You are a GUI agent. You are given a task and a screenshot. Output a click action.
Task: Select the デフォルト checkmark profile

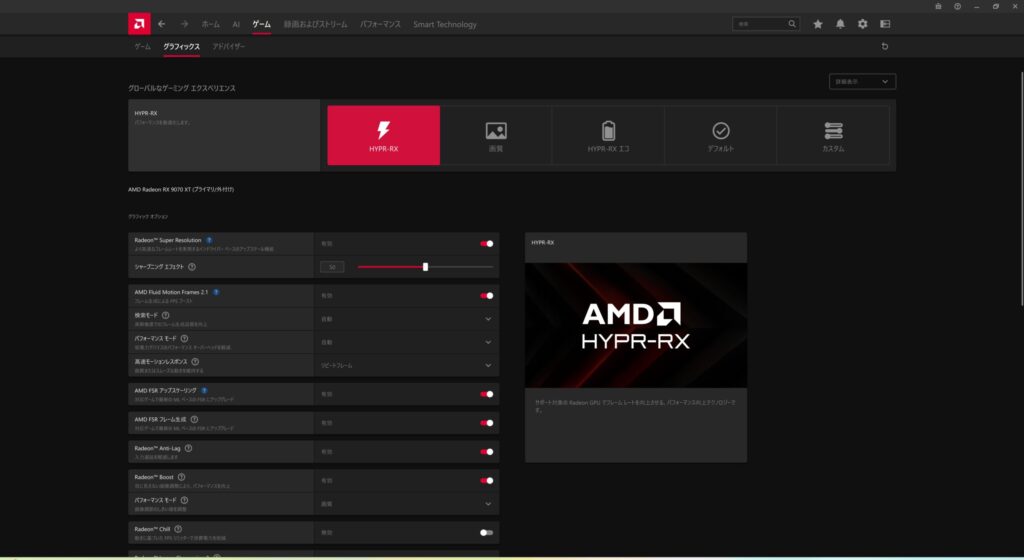click(720, 135)
